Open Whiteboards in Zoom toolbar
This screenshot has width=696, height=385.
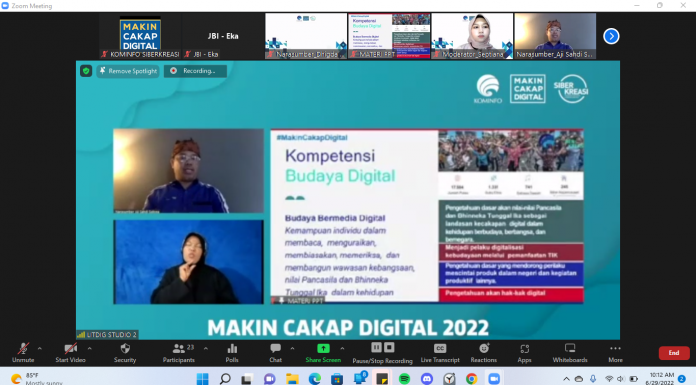[x=570, y=353]
